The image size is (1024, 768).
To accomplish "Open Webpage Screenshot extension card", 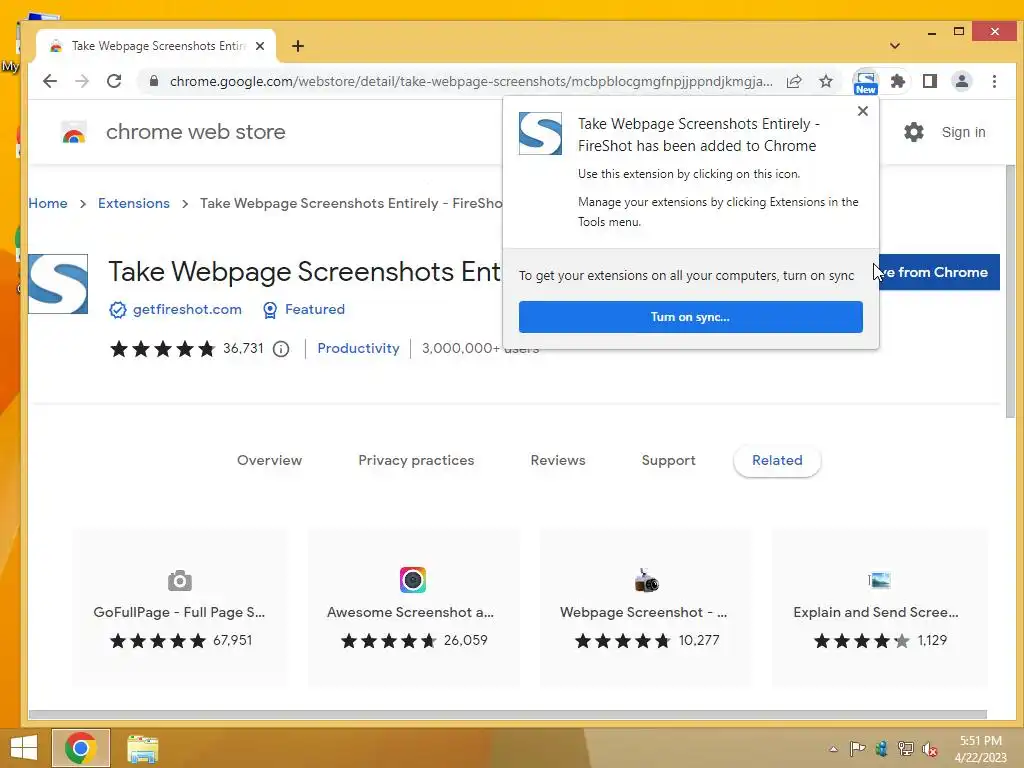I will pyautogui.click(x=645, y=607).
